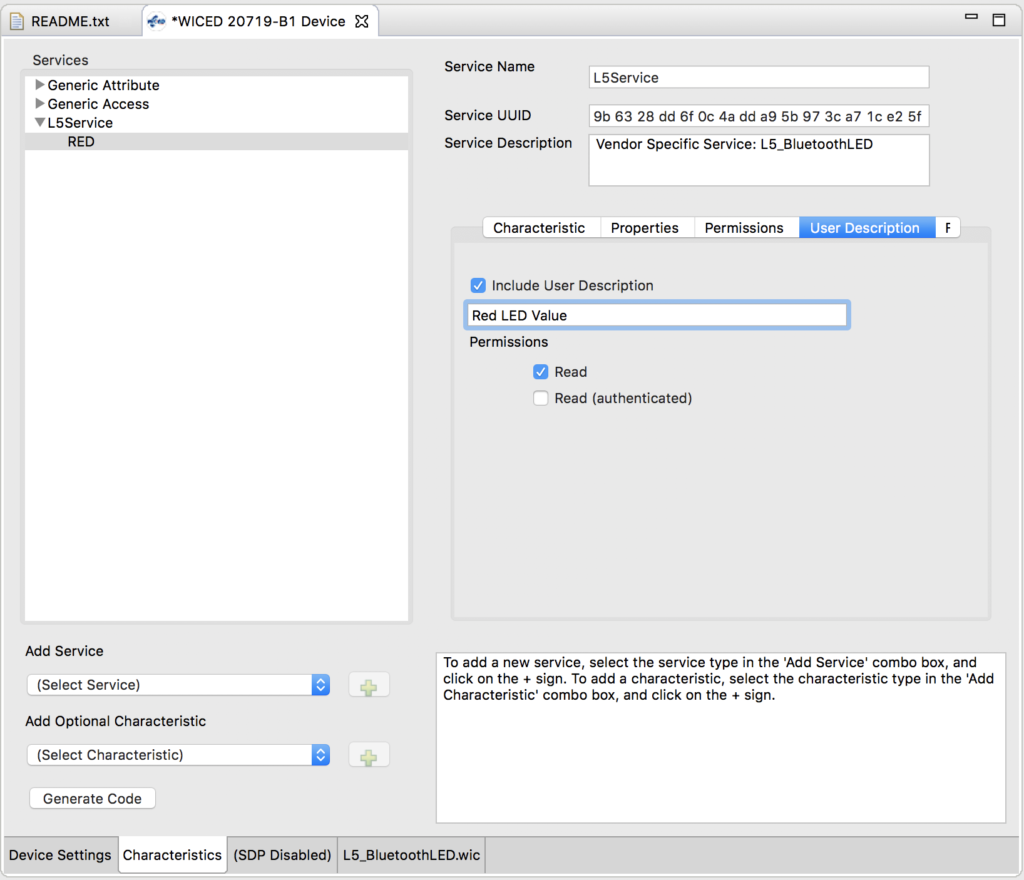Select the RED characteristic in the tree
Image resolution: width=1024 pixels, height=880 pixels.
click(x=81, y=142)
